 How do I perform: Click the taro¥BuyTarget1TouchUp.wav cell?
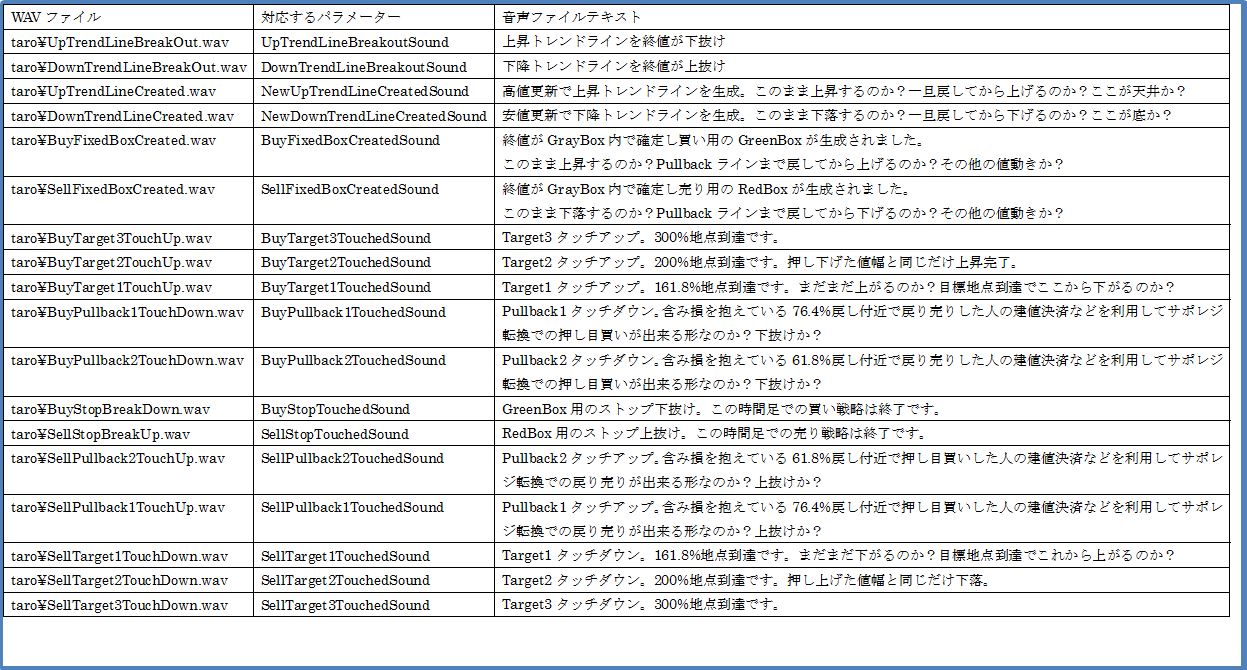point(128,287)
